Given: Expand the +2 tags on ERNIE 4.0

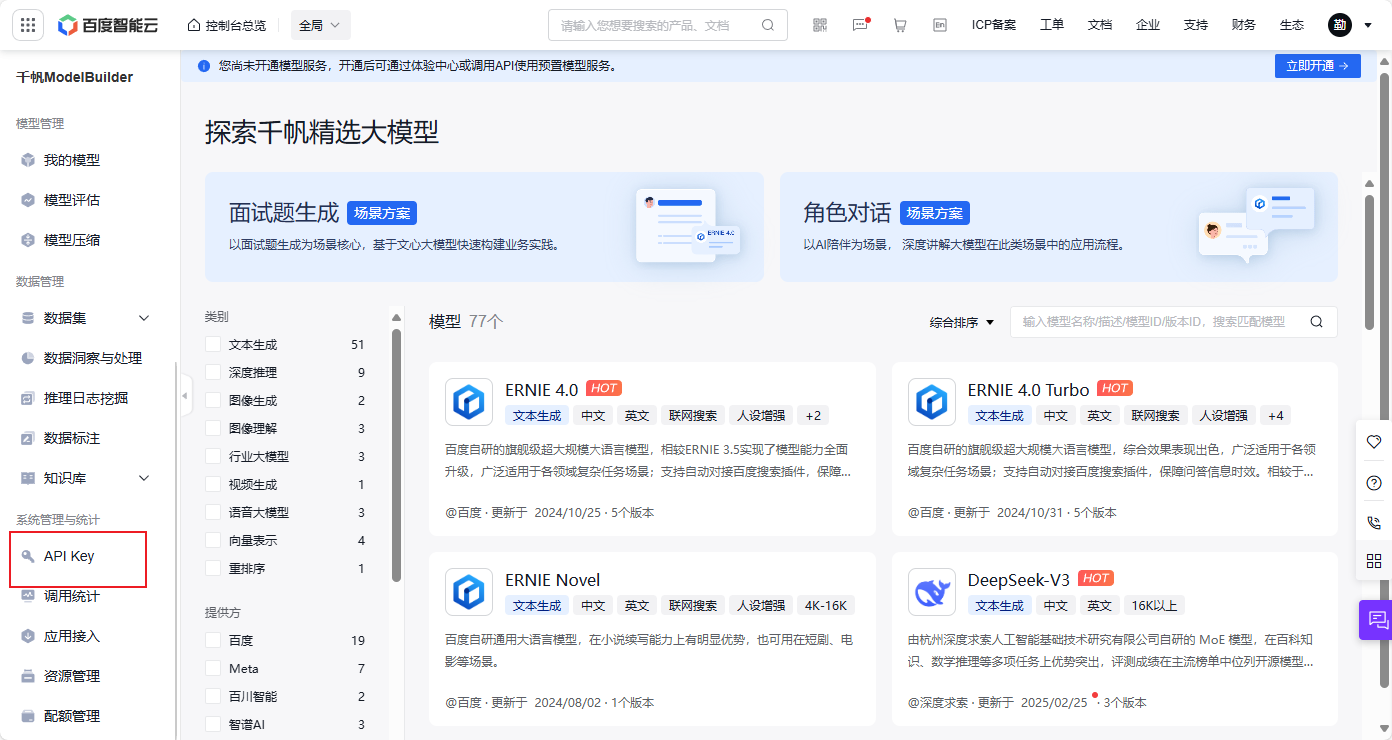Looking at the screenshot, I should (x=813, y=415).
